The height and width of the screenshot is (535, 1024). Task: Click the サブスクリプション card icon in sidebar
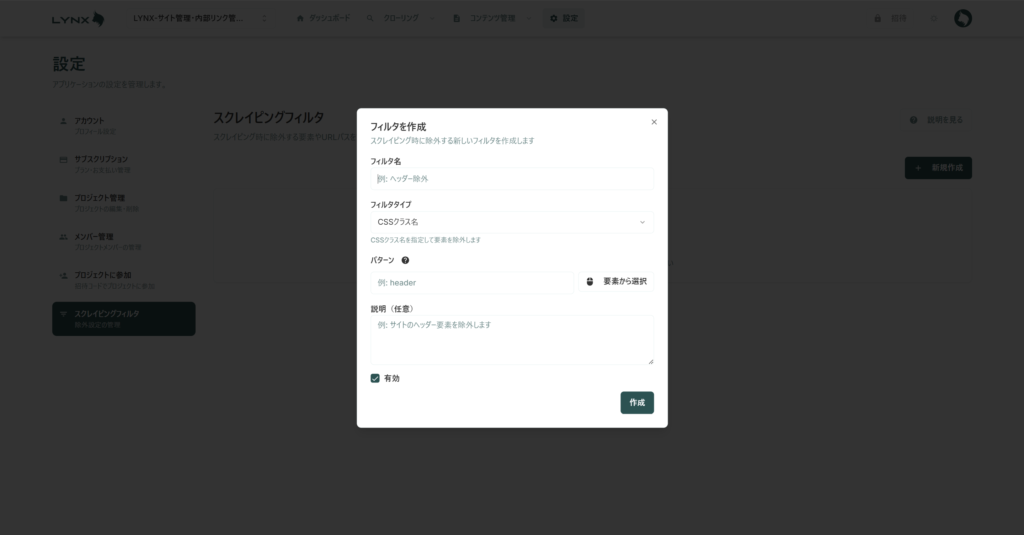[64, 159]
